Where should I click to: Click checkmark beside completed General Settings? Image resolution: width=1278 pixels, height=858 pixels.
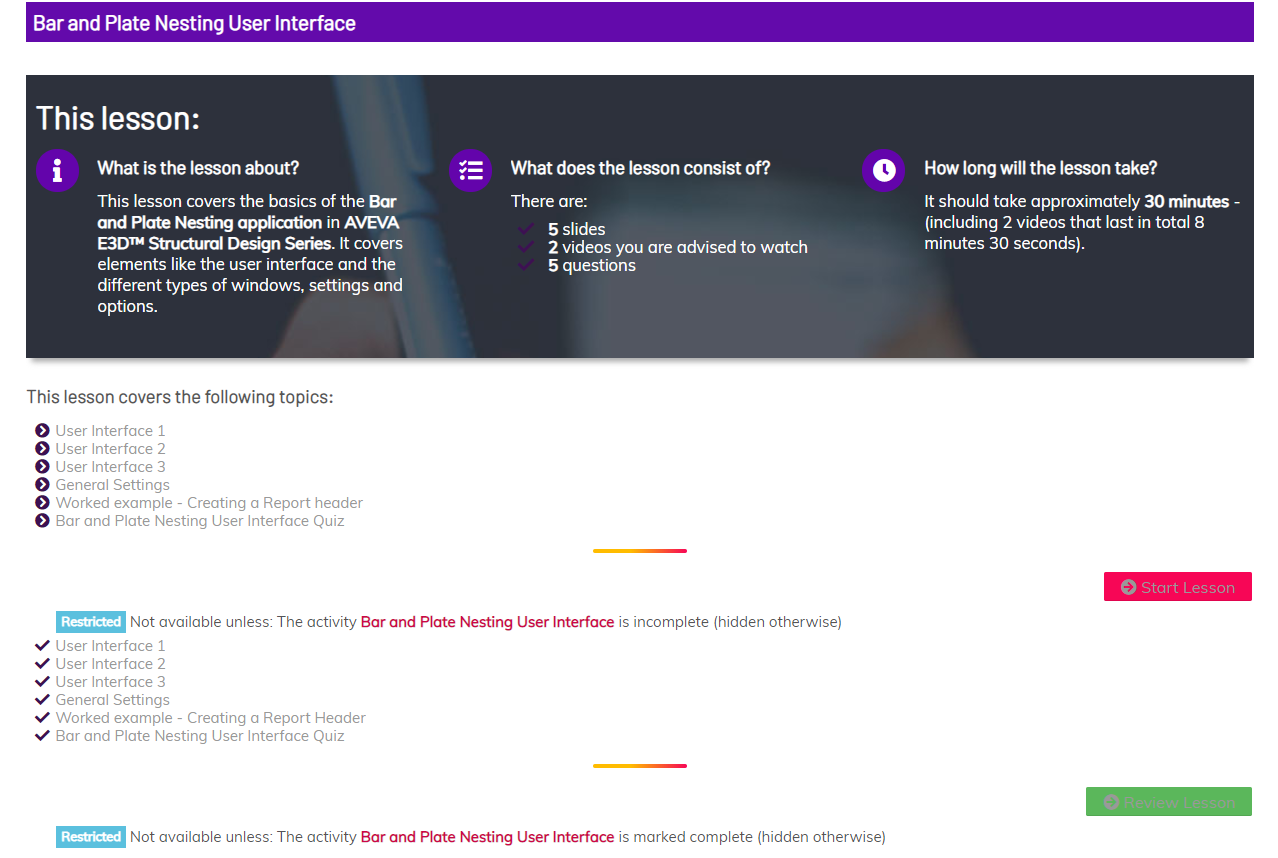[42, 700]
